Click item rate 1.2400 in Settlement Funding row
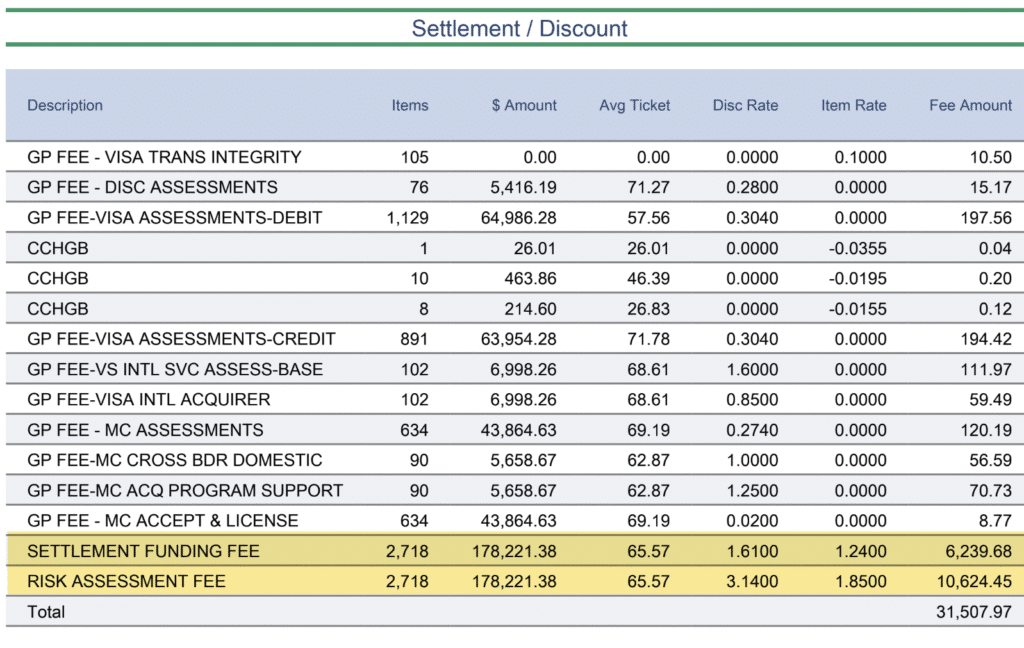Screen dimensions: 1024x648 pyautogui.click(x=861, y=551)
